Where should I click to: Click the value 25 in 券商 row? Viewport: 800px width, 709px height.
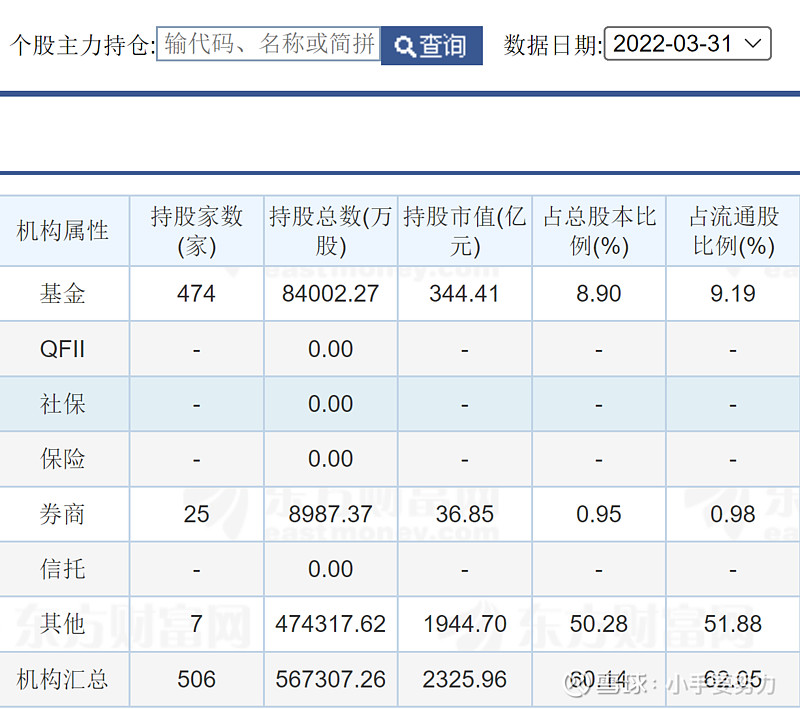tap(196, 514)
